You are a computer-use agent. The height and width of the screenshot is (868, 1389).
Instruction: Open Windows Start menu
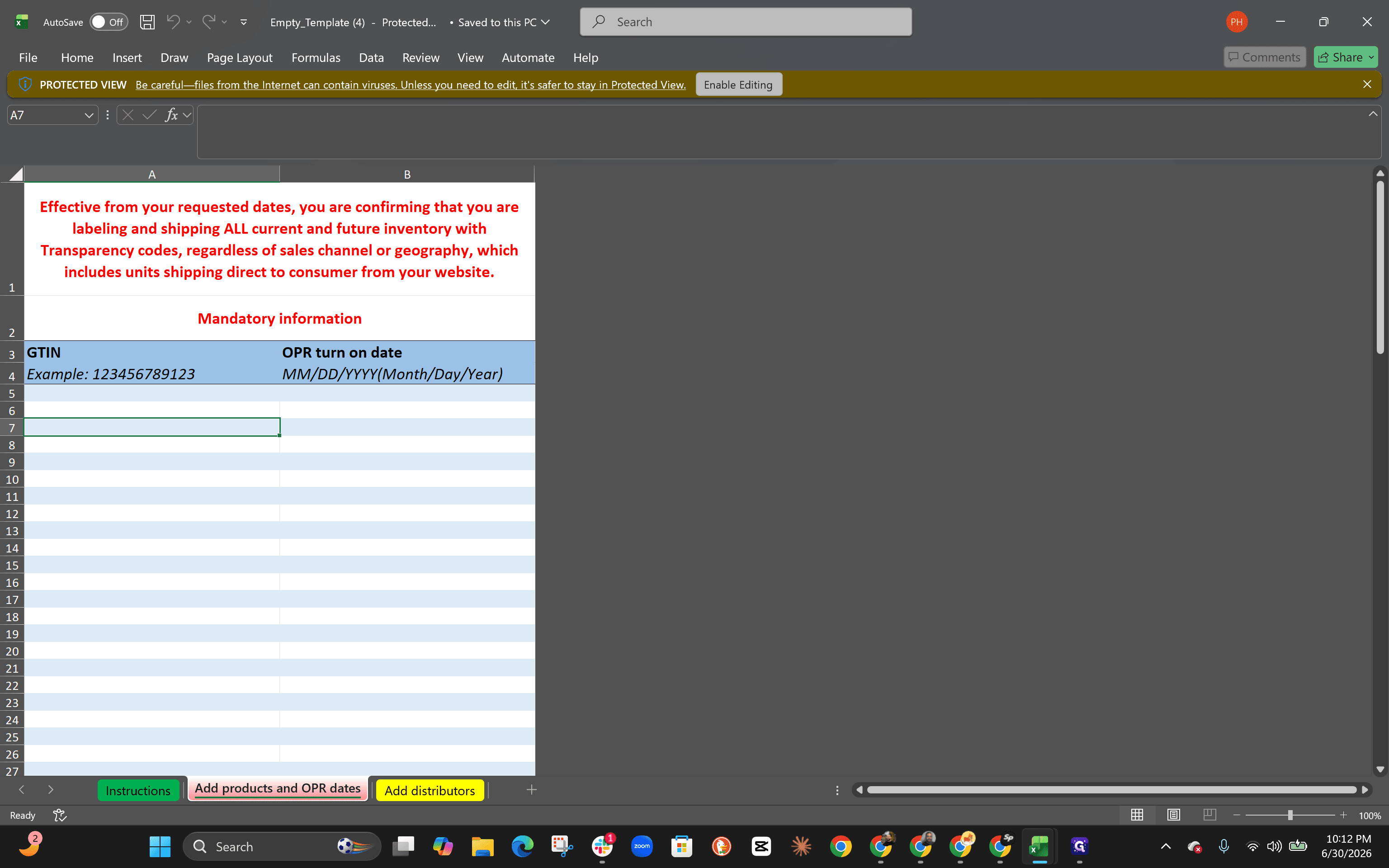[160, 846]
